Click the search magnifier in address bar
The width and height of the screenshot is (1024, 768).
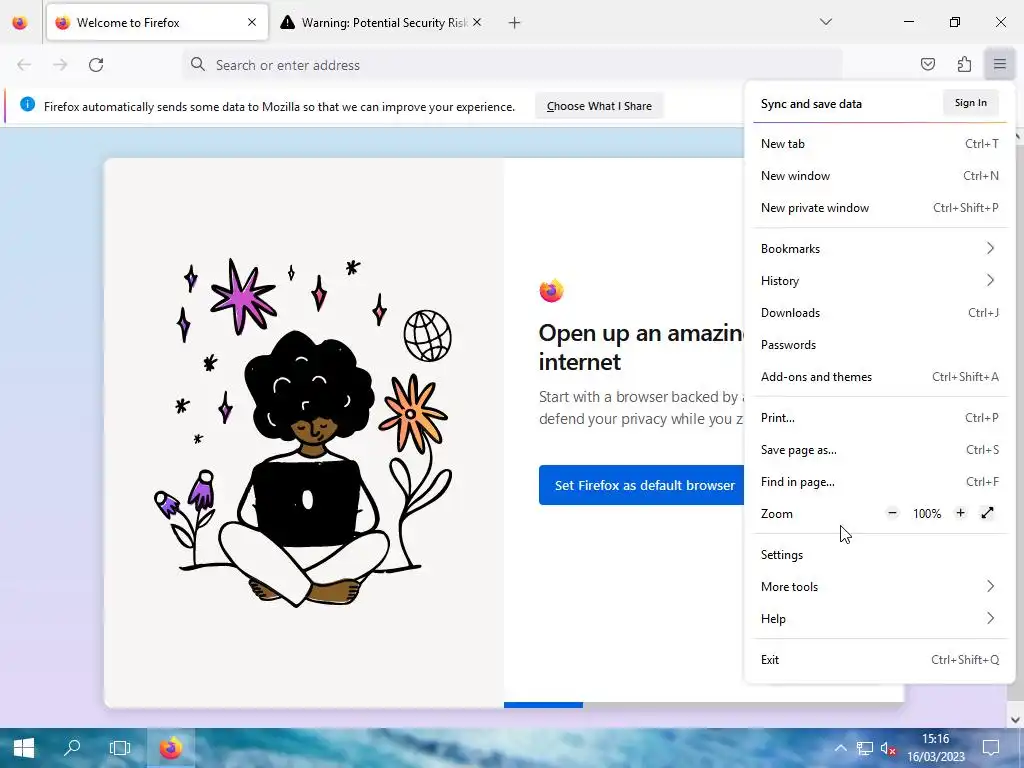(x=198, y=64)
